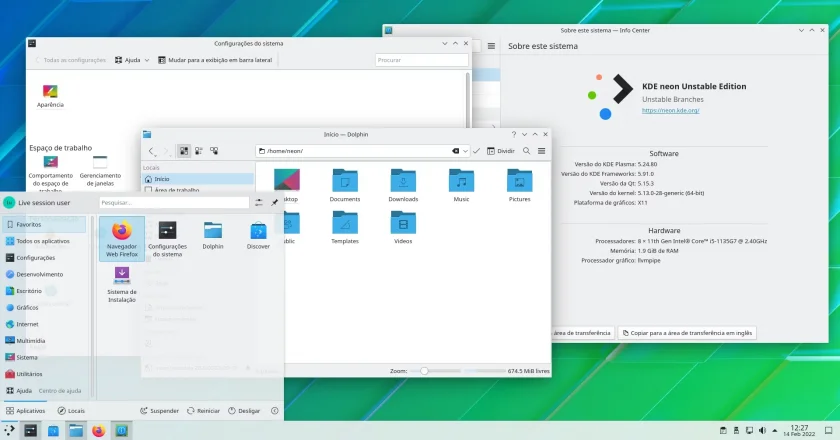Open Aparência in system settings

click(x=50, y=96)
